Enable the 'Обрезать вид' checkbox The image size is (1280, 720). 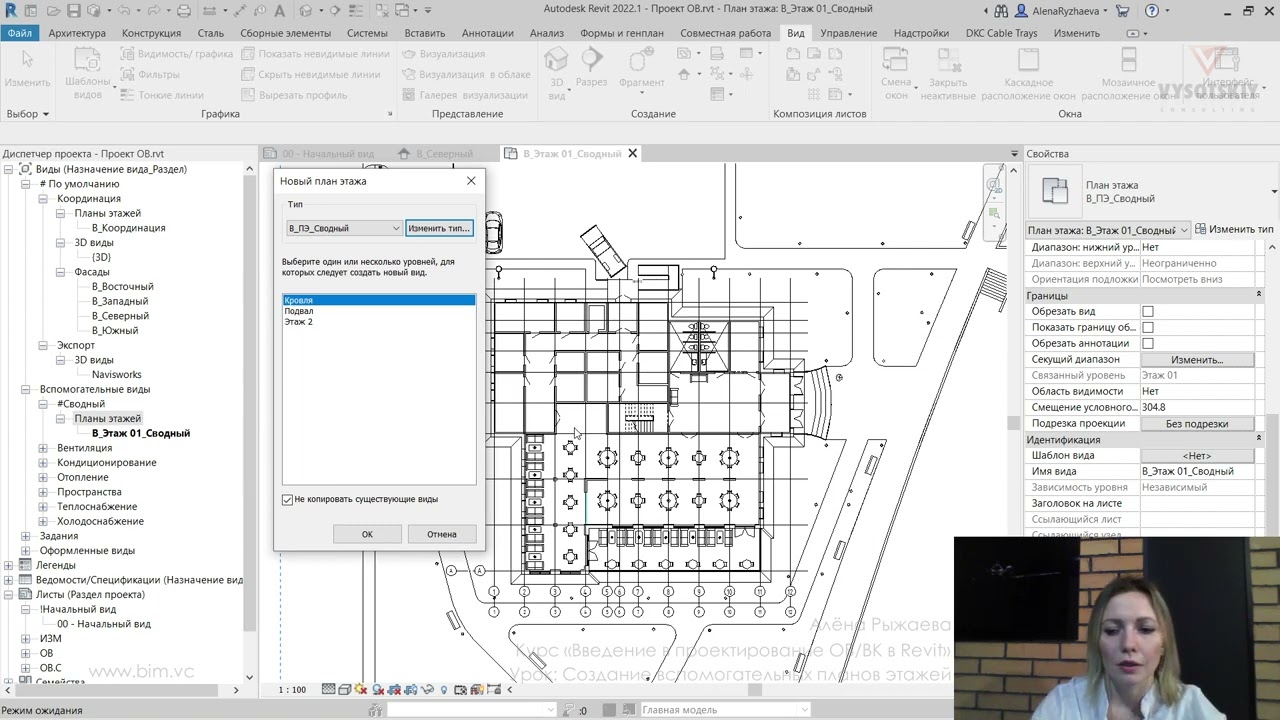click(1148, 311)
